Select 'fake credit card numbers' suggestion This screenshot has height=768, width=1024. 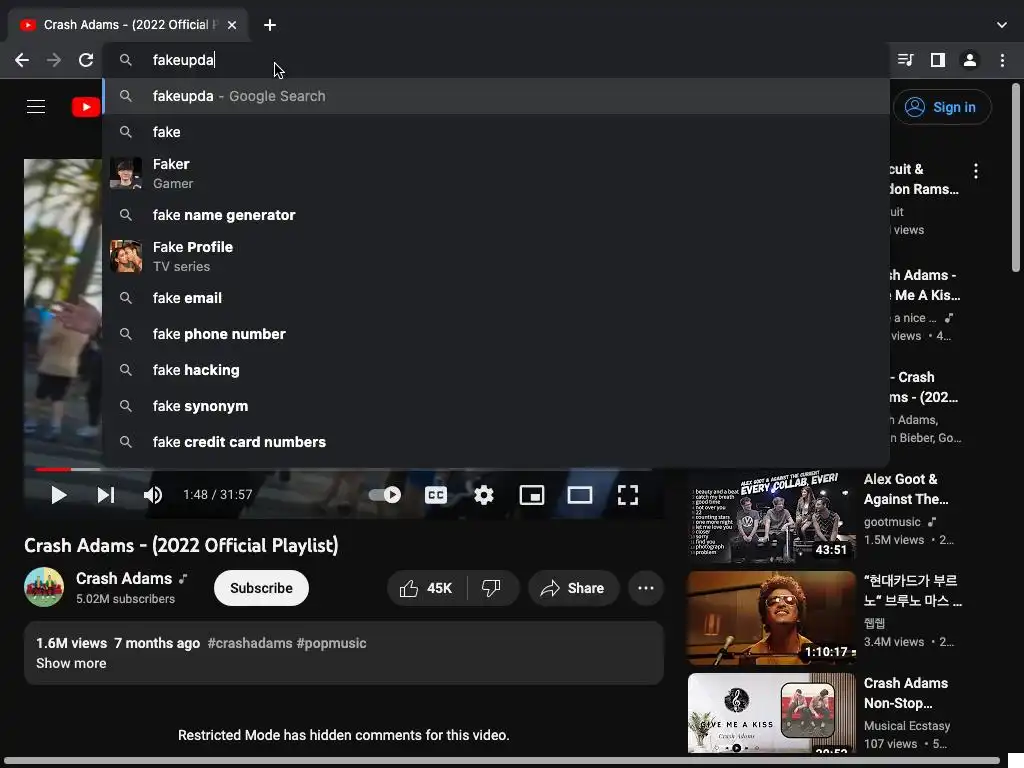[x=496, y=441]
